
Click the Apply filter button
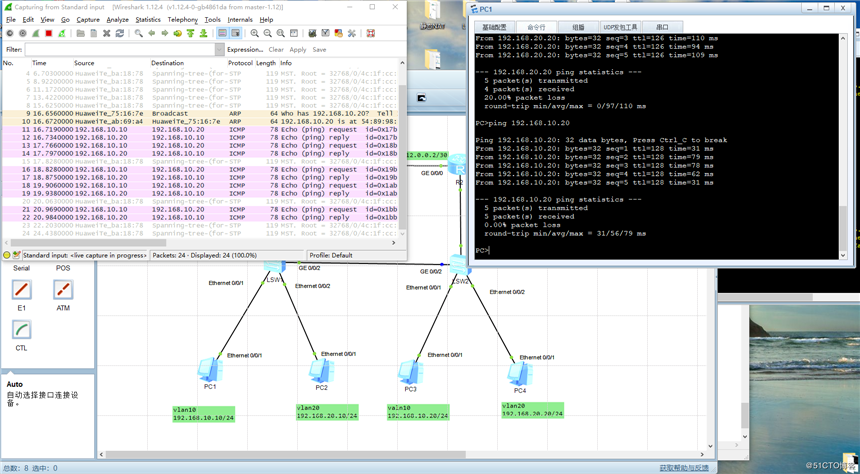pos(298,49)
